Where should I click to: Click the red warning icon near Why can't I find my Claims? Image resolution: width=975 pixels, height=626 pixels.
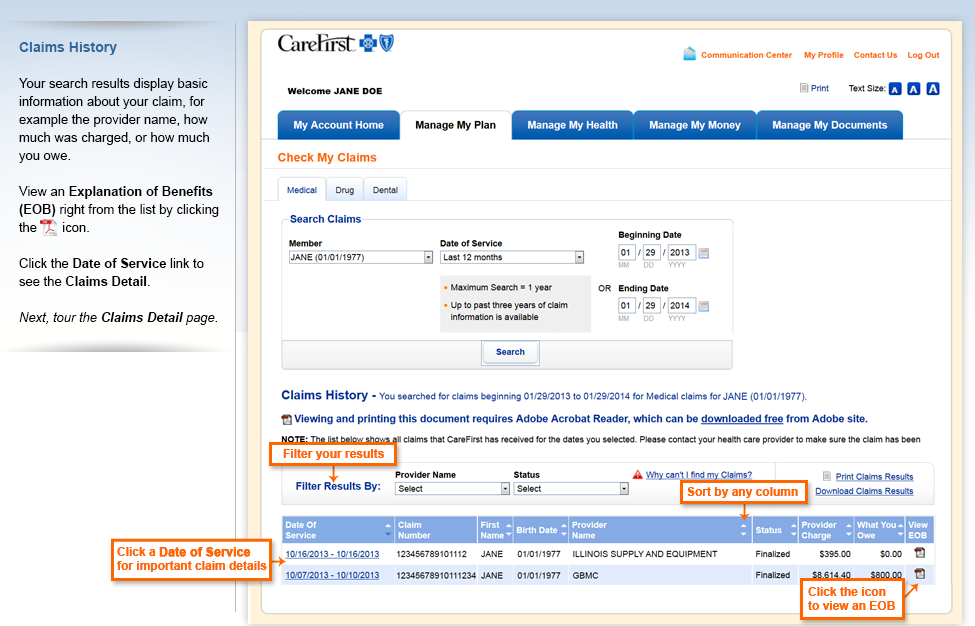click(637, 475)
